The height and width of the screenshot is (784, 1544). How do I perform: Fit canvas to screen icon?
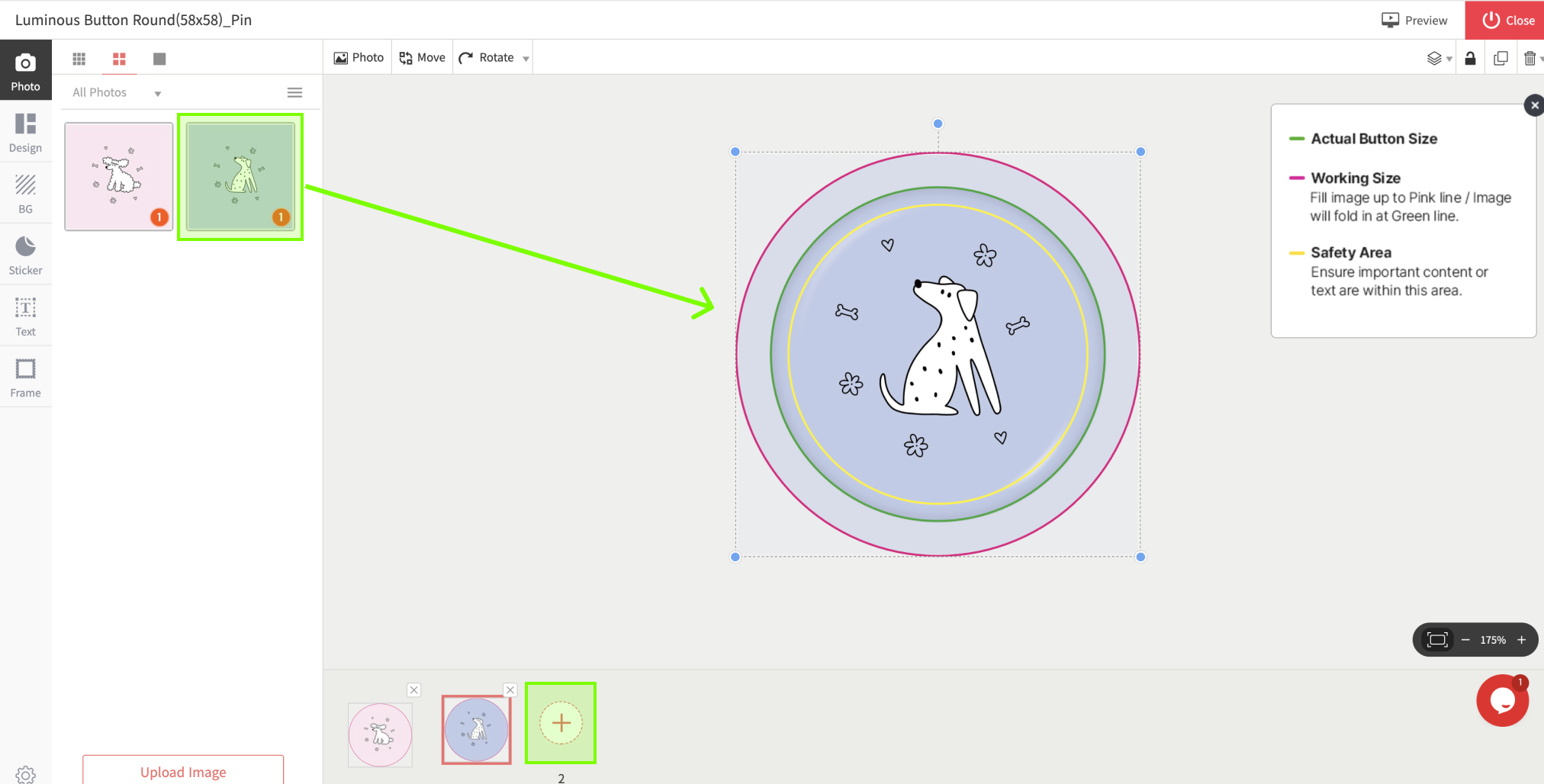1437,640
